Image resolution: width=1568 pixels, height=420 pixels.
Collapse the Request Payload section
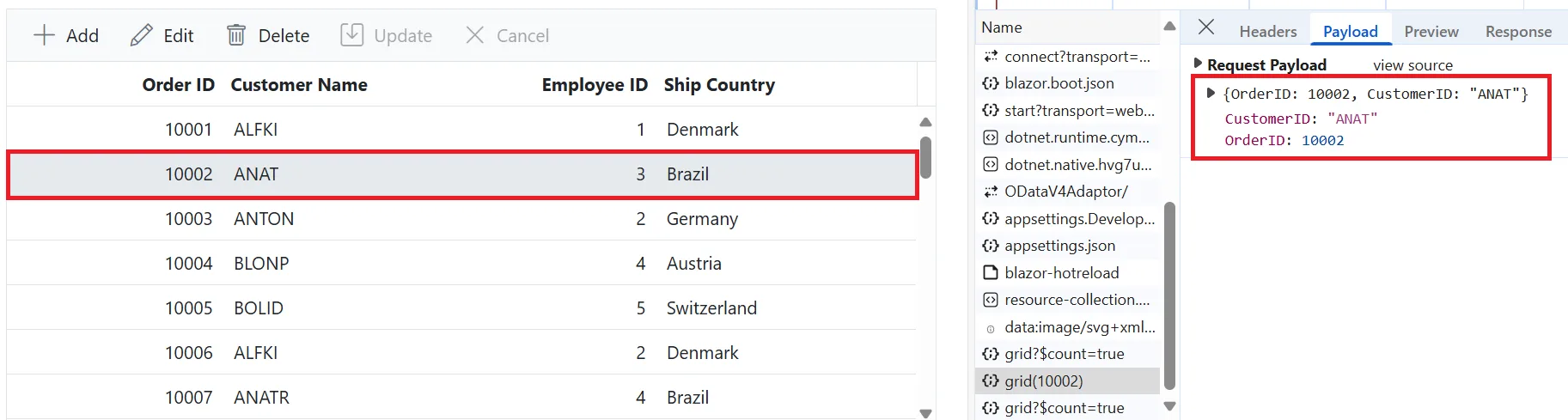[1198, 64]
